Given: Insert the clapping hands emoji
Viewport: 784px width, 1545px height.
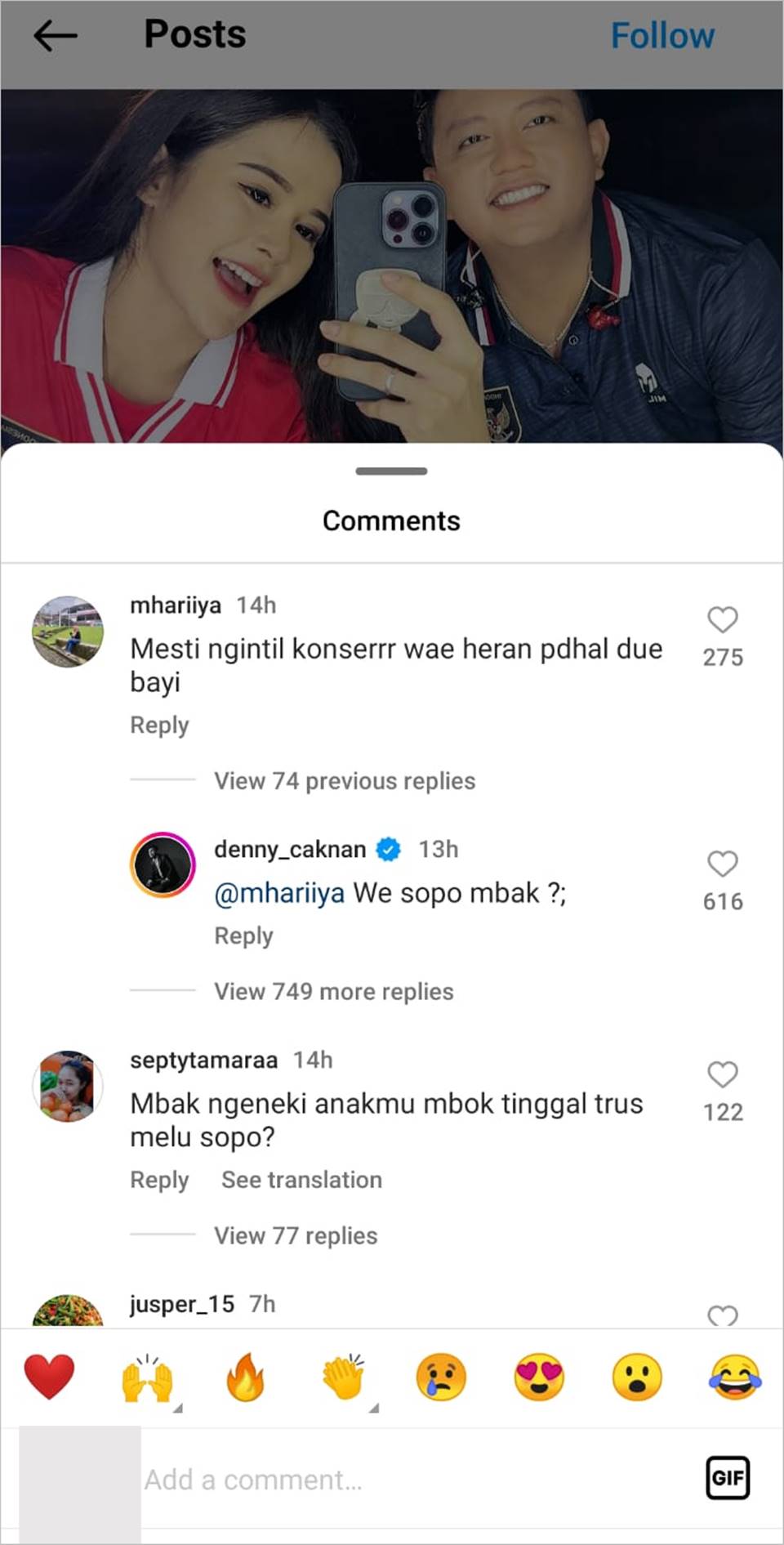Looking at the screenshot, I should (344, 1378).
